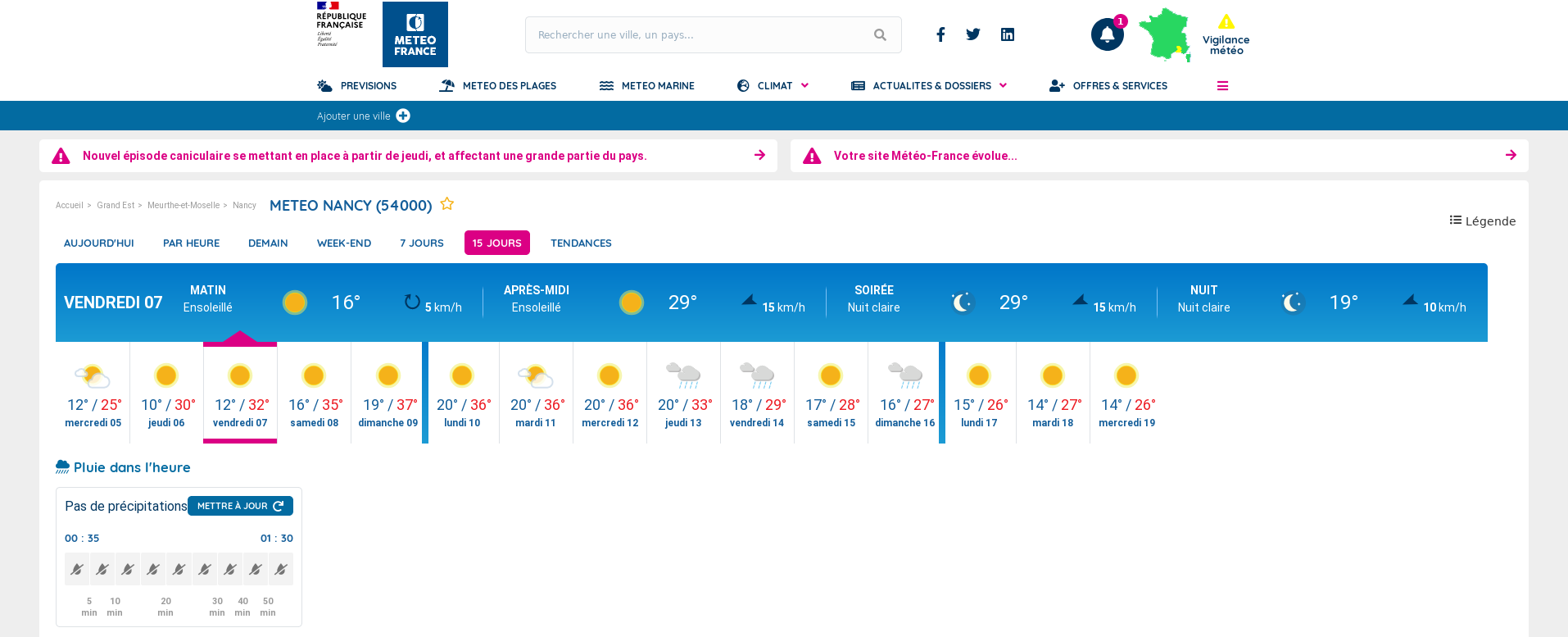This screenshot has height=637, width=1568.
Task: Select jeudi 06 sunny forecast
Action: (x=166, y=394)
